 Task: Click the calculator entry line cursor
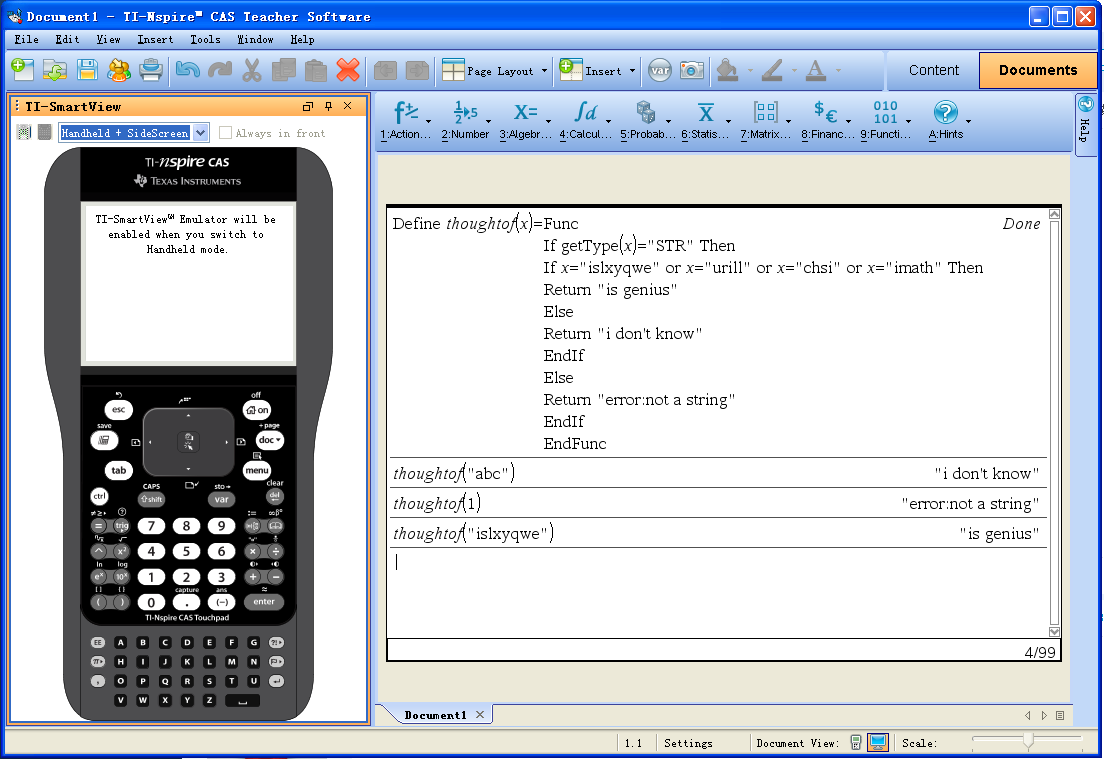click(x=397, y=561)
